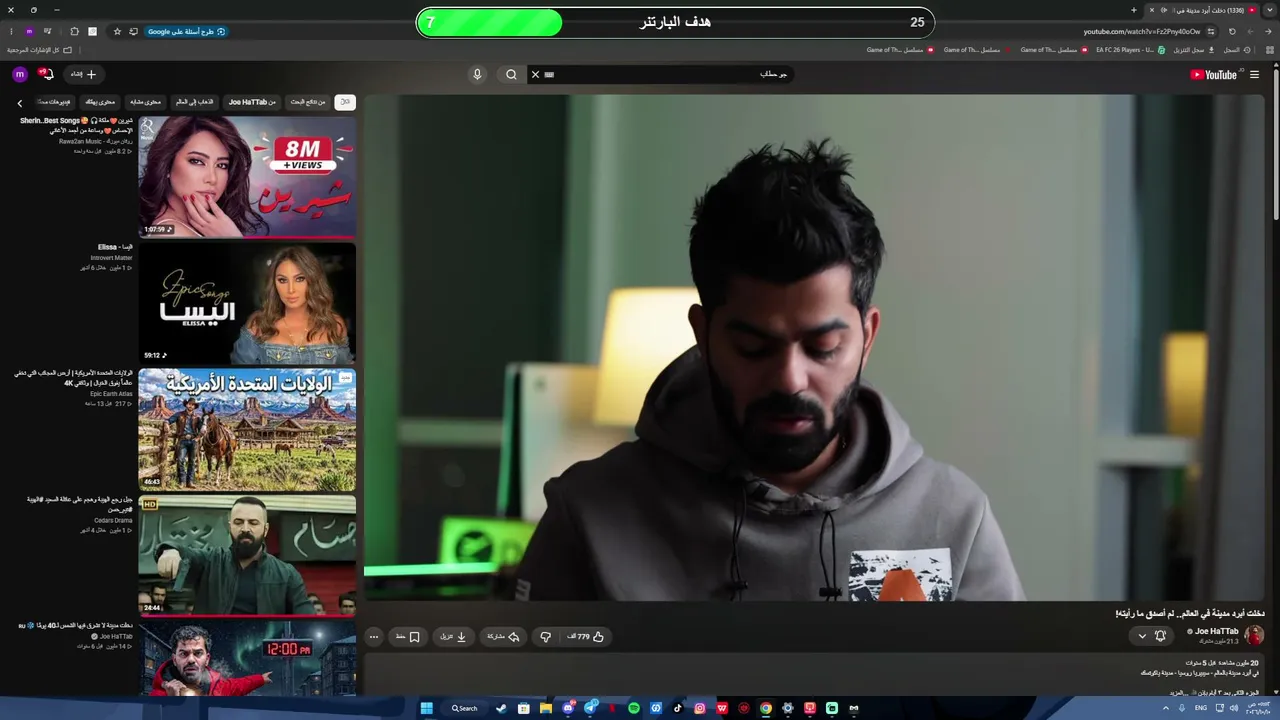Dislike the video with thumbs-down
The height and width of the screenshot is (720, 1280).
545,636
